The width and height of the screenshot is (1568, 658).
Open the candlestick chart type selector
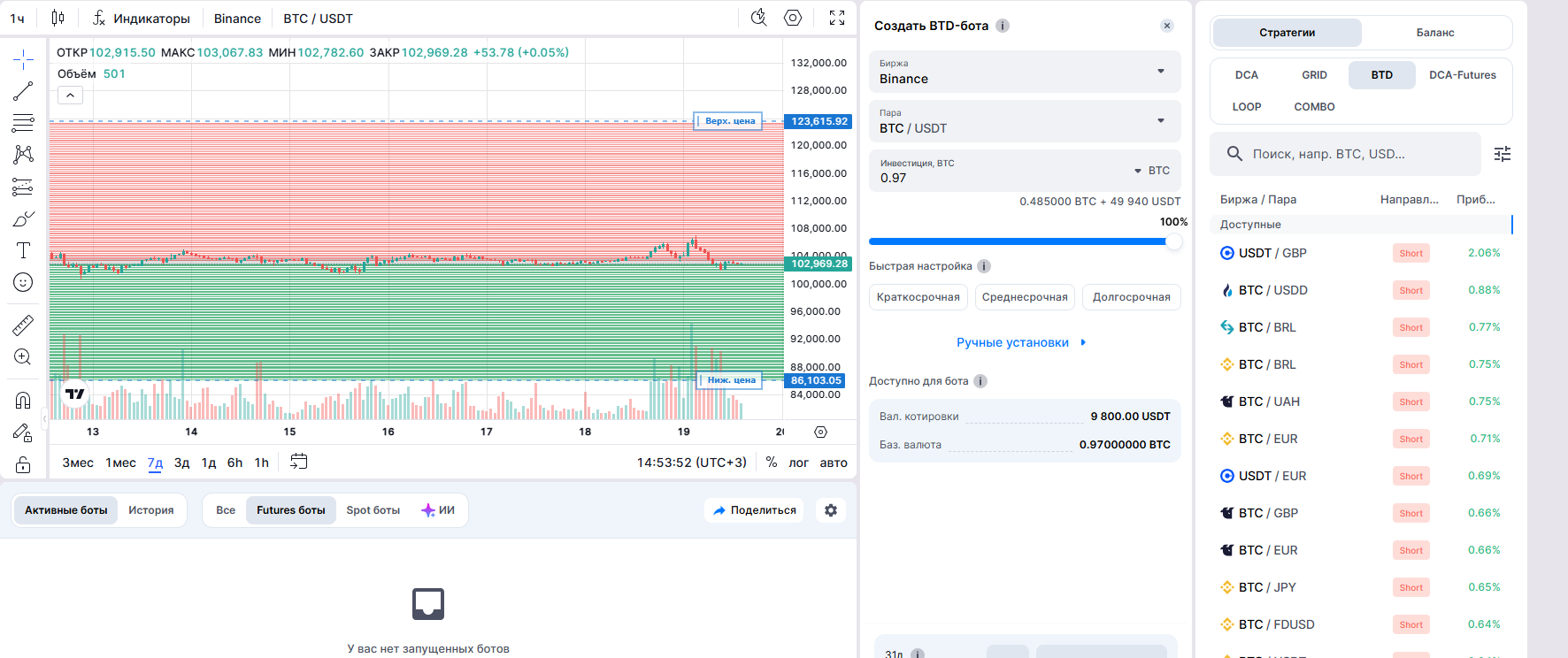pyautogui.click(x=58, y=18)
